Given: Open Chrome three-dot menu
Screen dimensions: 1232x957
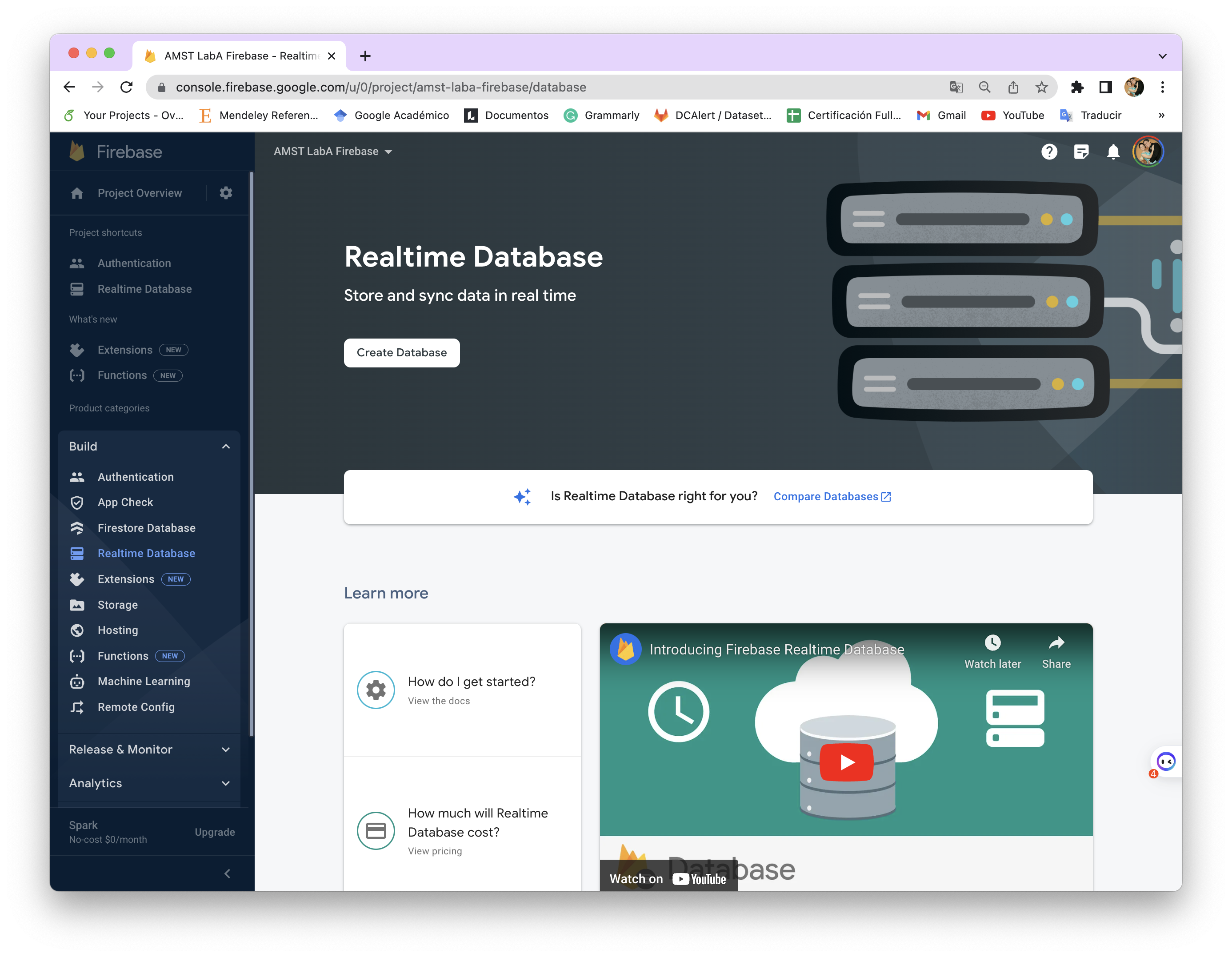Looking at the screenshot, I should click(1162, 87).
